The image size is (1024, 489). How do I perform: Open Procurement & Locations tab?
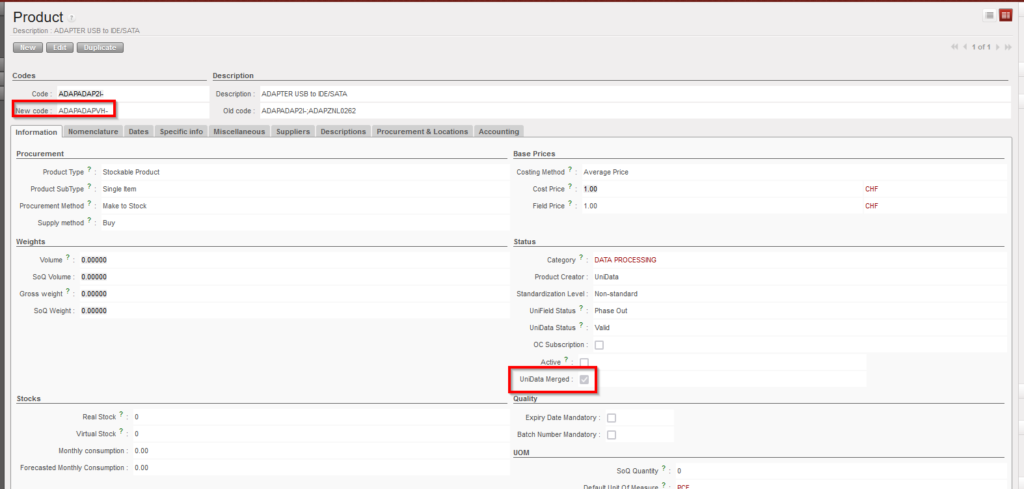[x=422, y=131]
